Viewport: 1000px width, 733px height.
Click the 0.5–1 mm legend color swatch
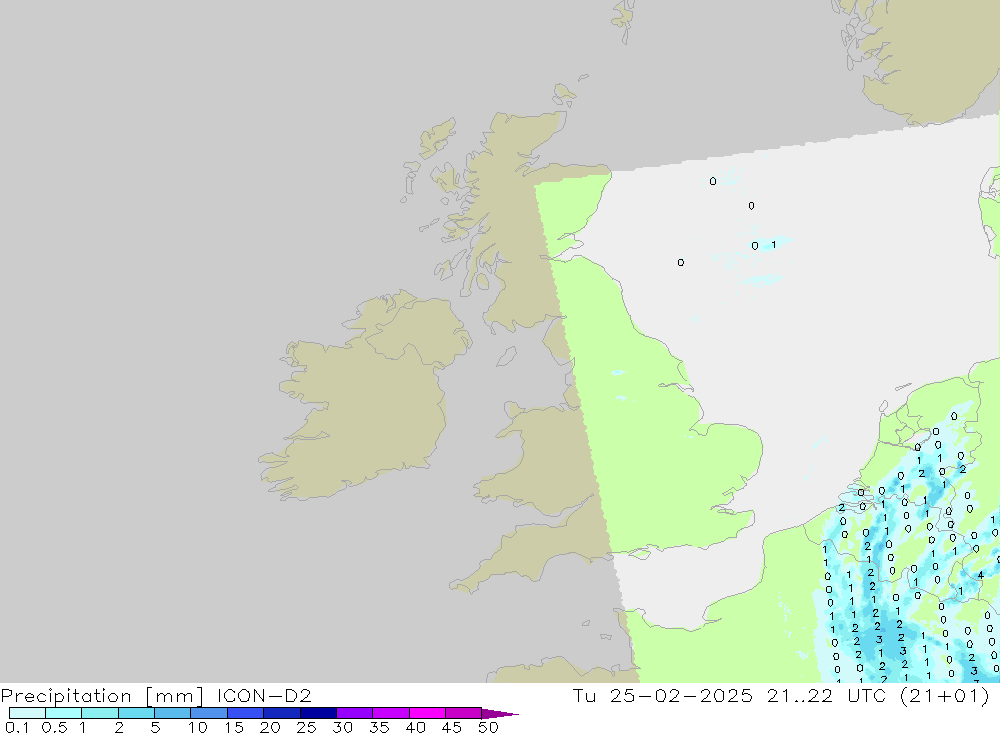click(x=63, y=713)
